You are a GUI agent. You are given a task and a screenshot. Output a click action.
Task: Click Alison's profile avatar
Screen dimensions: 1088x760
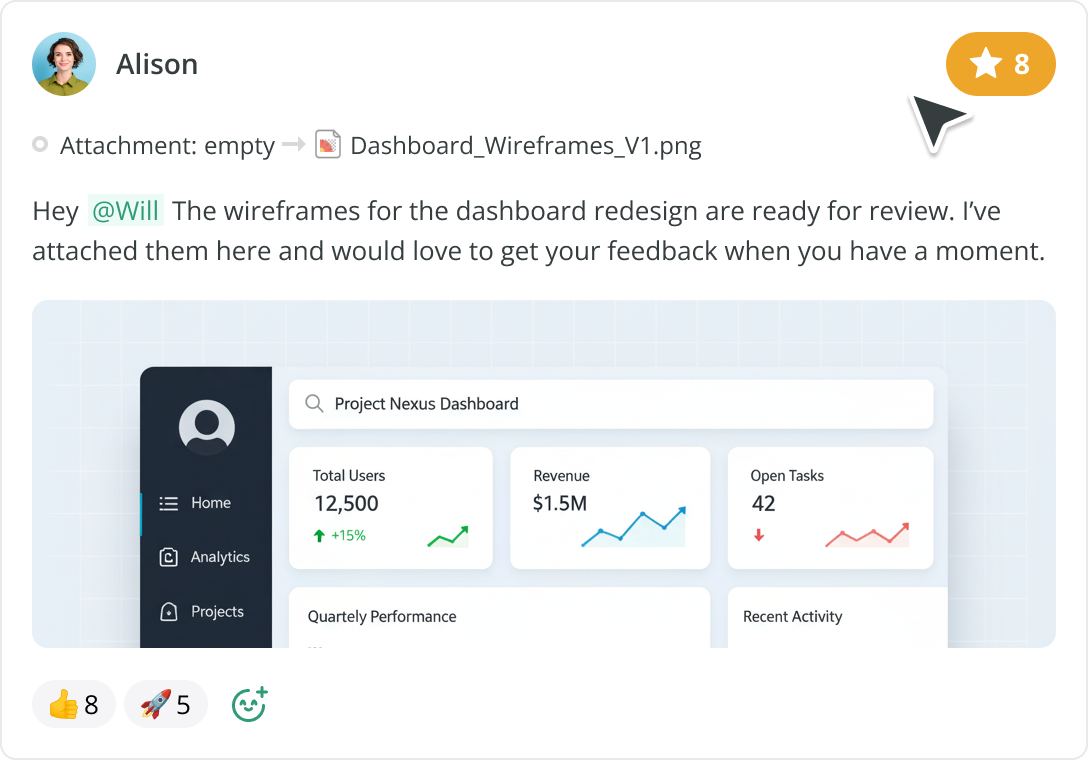coord(64,64)
